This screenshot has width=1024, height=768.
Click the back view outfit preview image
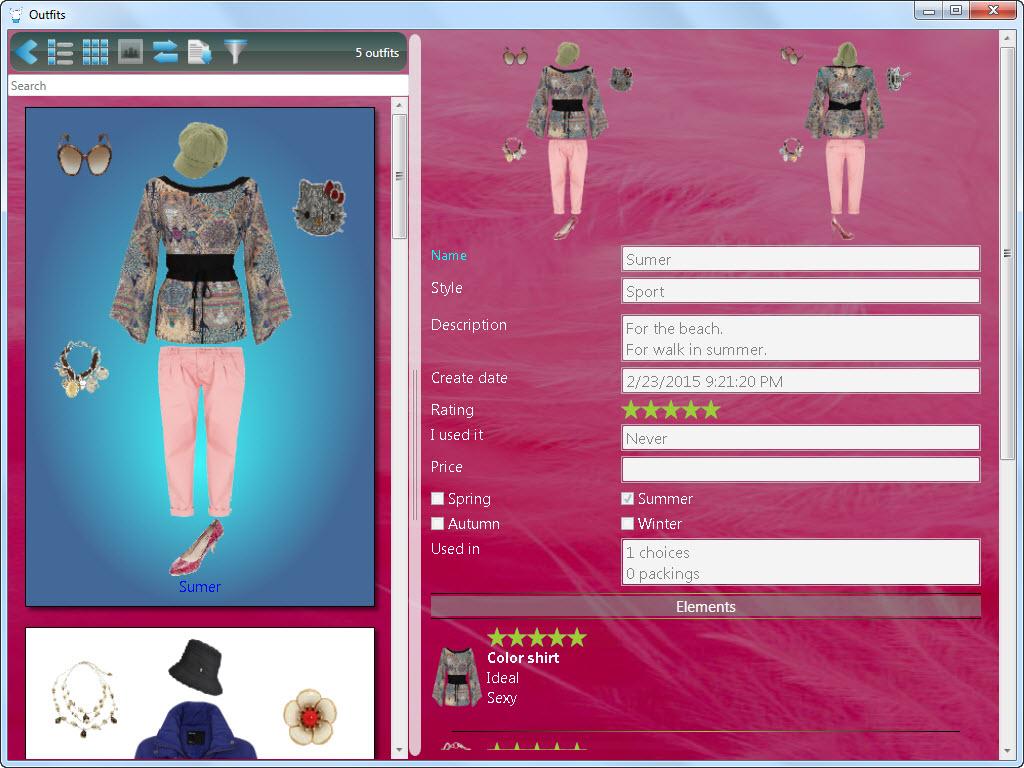[844, 140]
